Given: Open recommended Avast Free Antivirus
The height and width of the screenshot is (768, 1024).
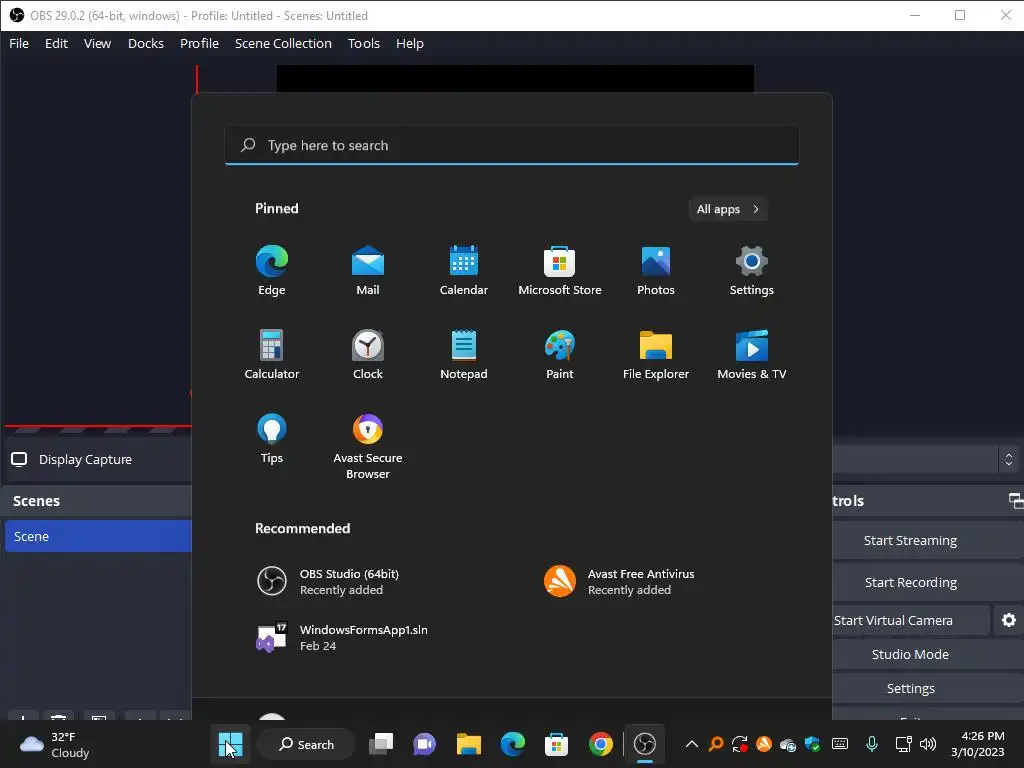Looking at the screenshot, I should (x=619, y=581).
